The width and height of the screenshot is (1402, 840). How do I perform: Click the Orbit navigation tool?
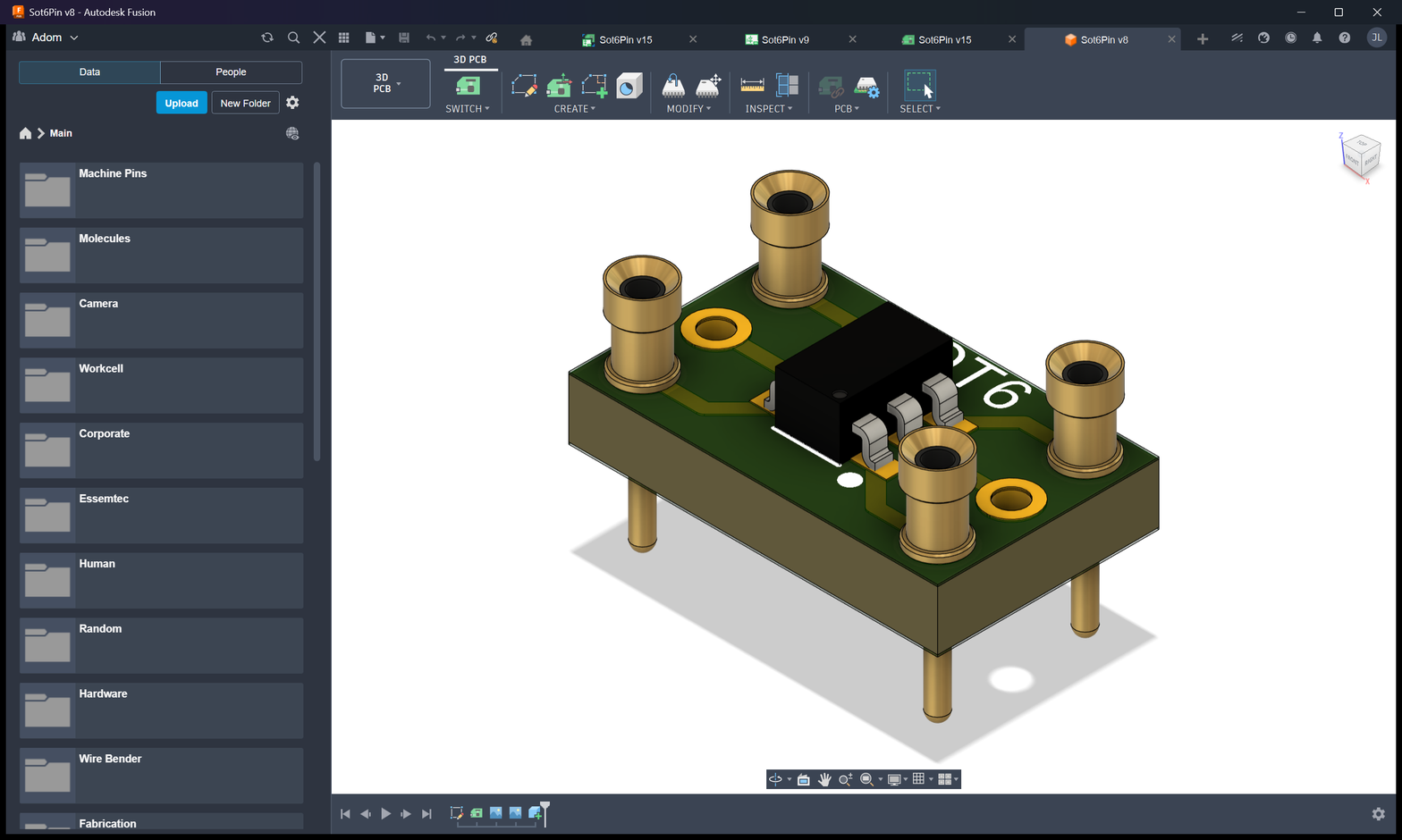click(775, 779)
